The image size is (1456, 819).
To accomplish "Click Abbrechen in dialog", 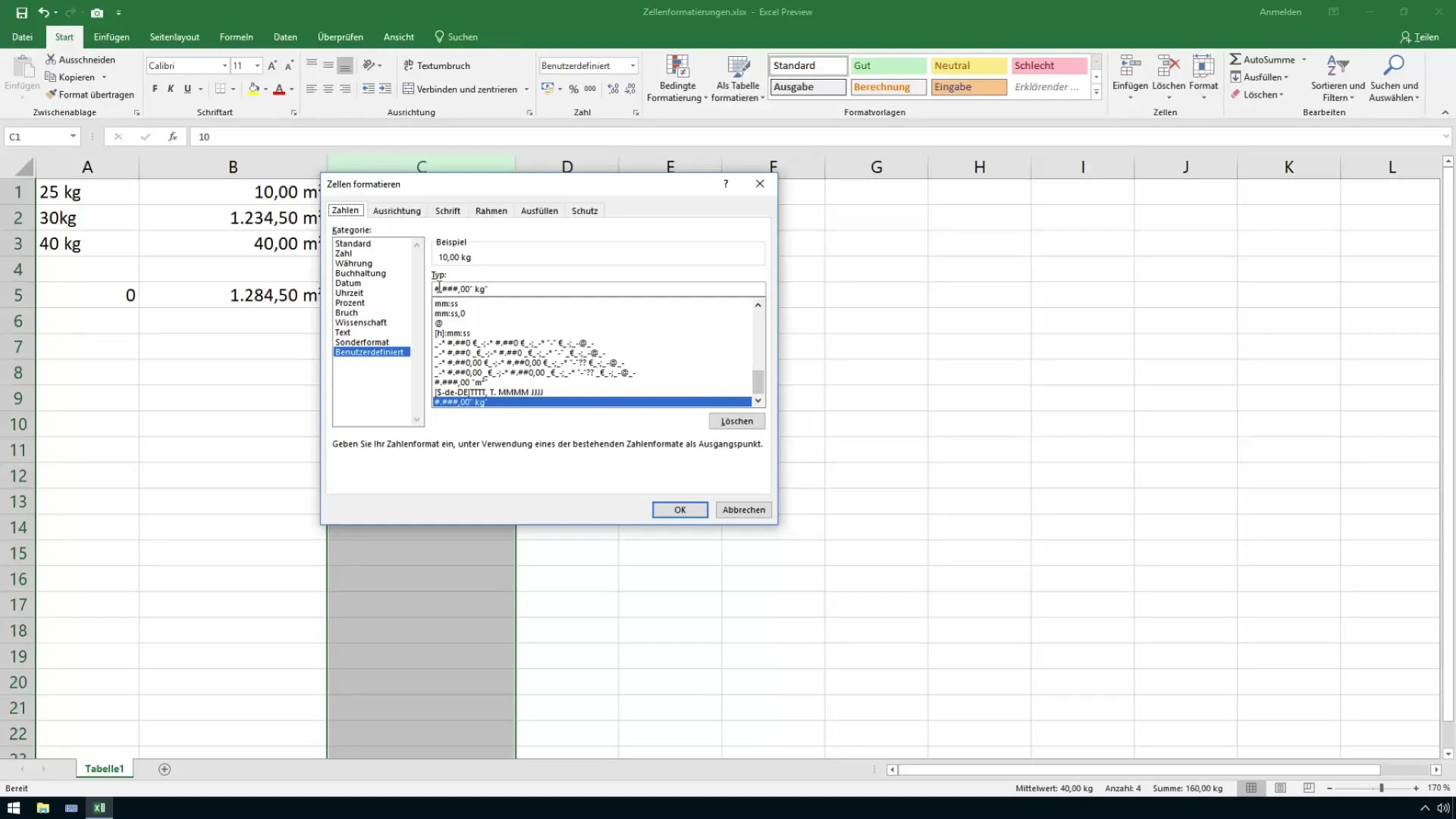I will (744, 510).
